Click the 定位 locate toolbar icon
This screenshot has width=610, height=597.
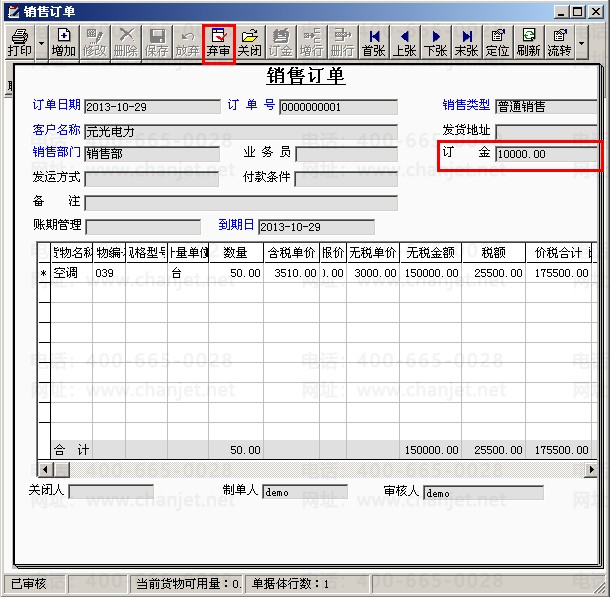[498, 42]
